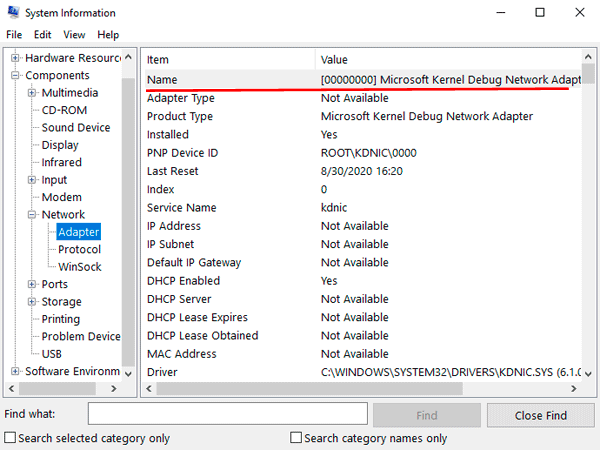Click in the Find what text field

click(228, 415)
